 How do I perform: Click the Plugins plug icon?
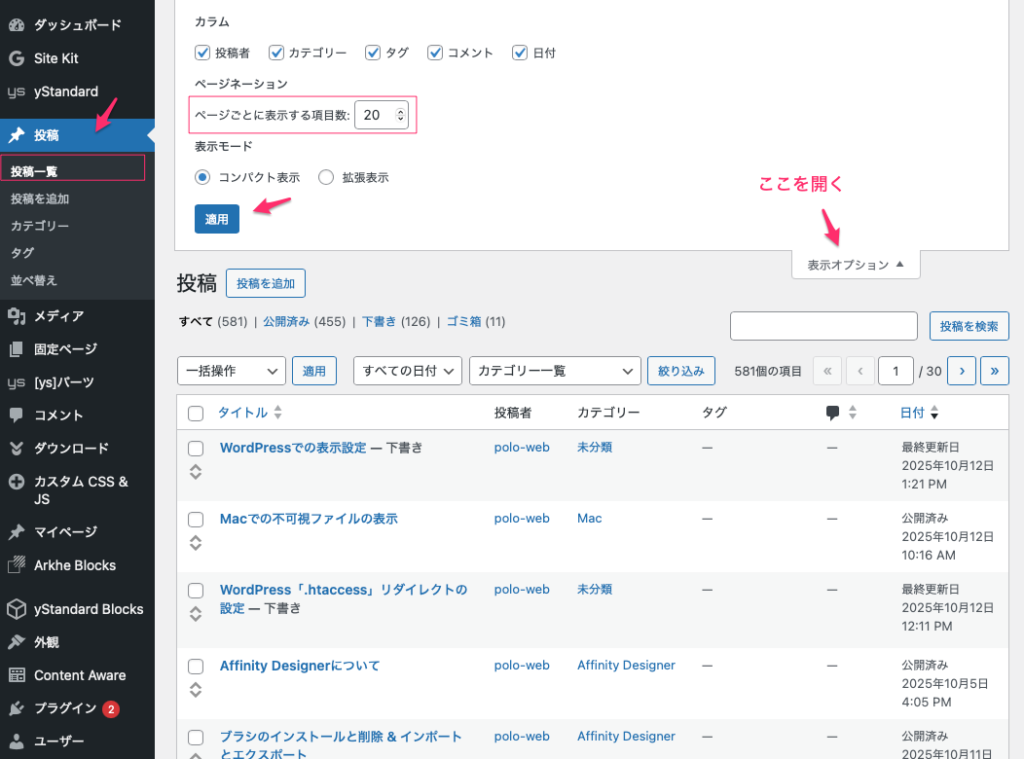click(x=16, y=708)
